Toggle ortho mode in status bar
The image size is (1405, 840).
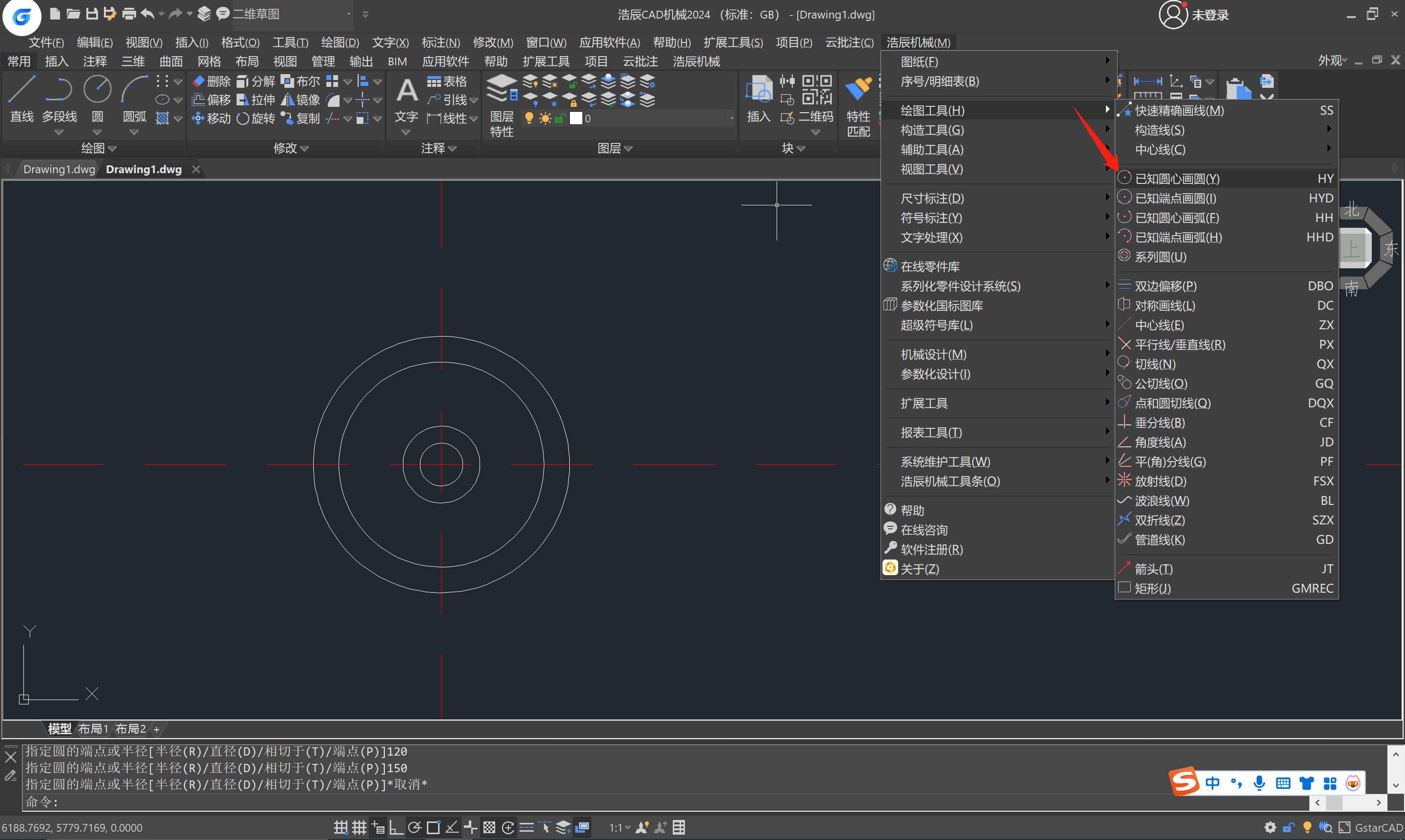coord(396,827)
